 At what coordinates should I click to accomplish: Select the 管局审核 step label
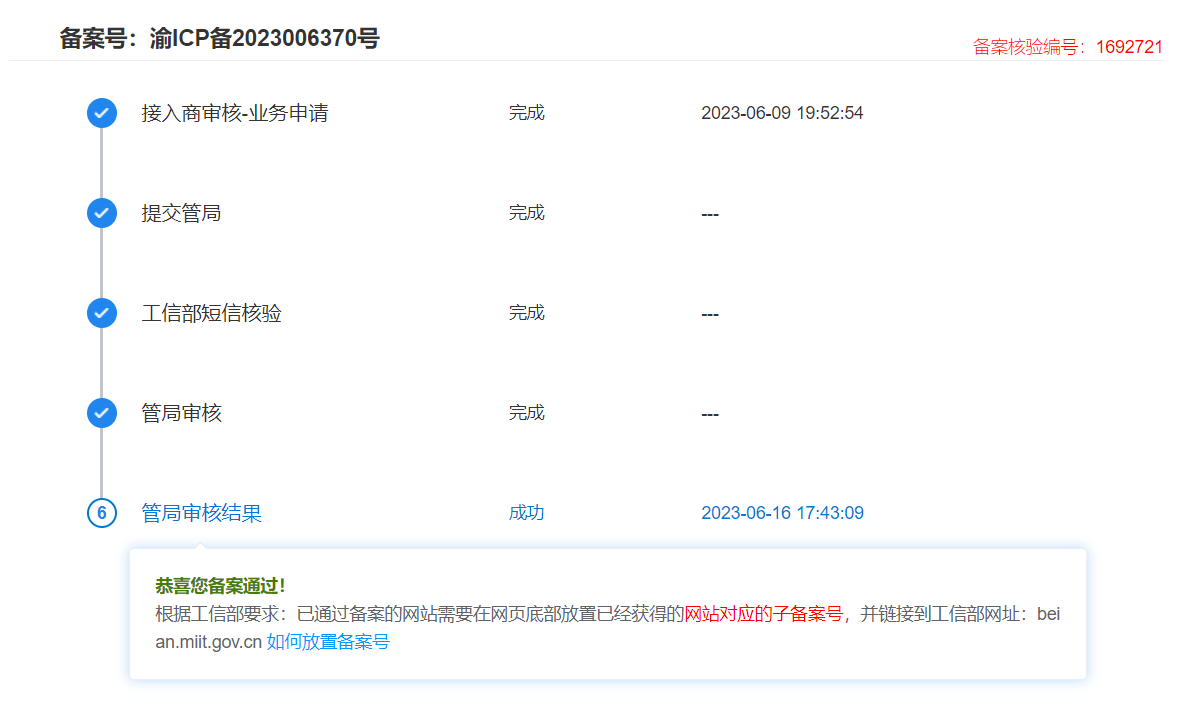coord(182,413)
